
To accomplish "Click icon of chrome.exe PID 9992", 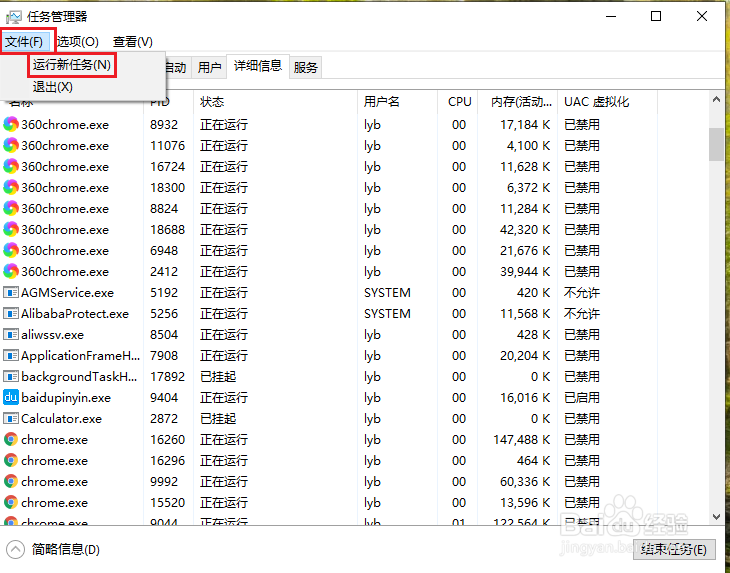I will click(x=11, y=481).
